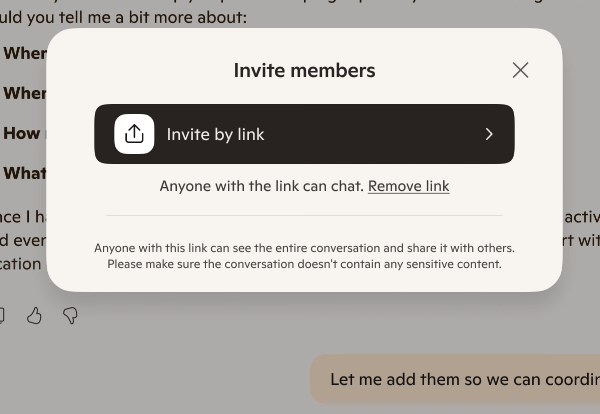Click the bold "What" text behind the dialog
This screenshot has height=414, width=600.
click(x=24, y=173)
